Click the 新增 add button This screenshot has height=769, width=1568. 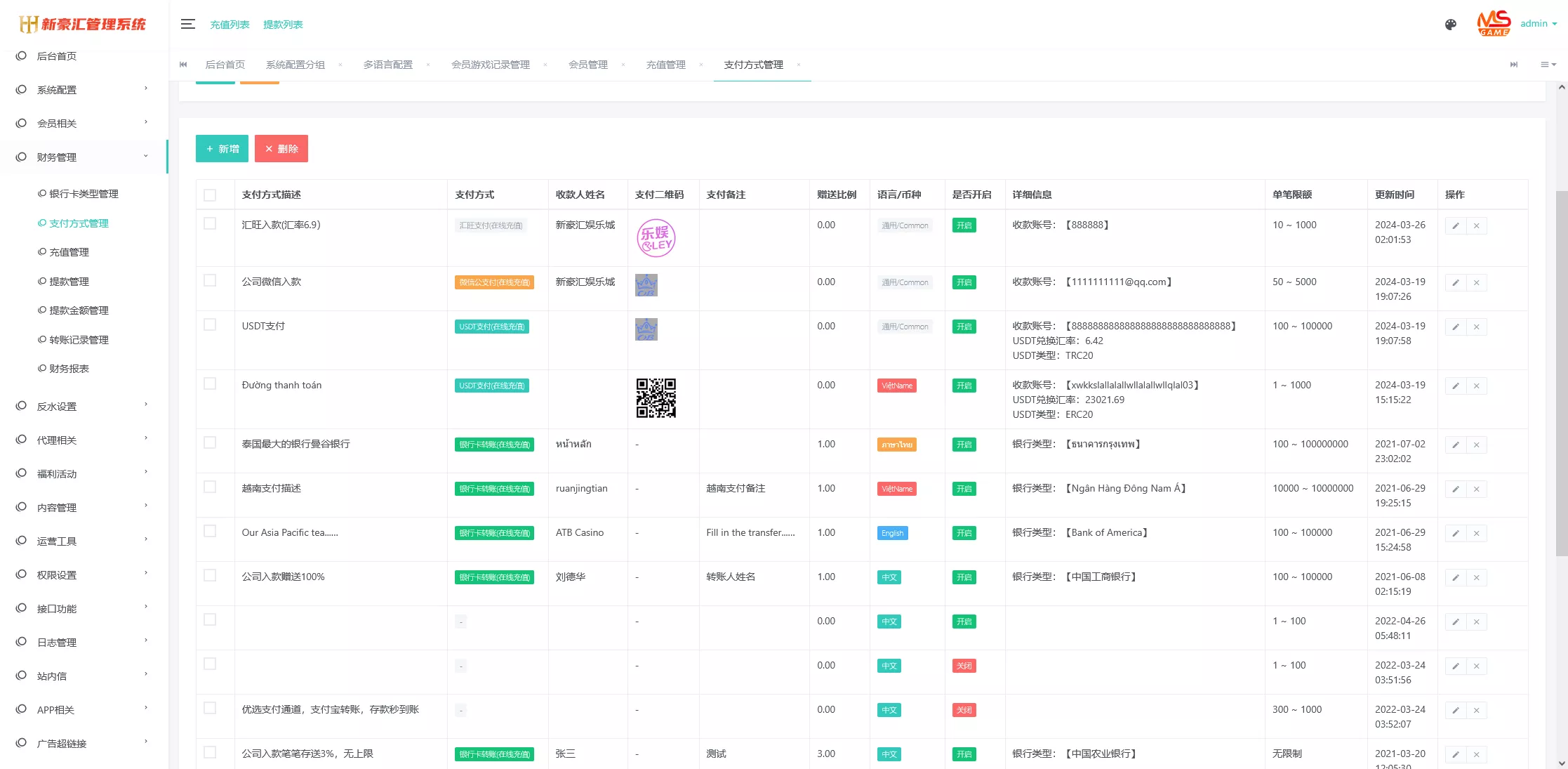coord(222,148)
